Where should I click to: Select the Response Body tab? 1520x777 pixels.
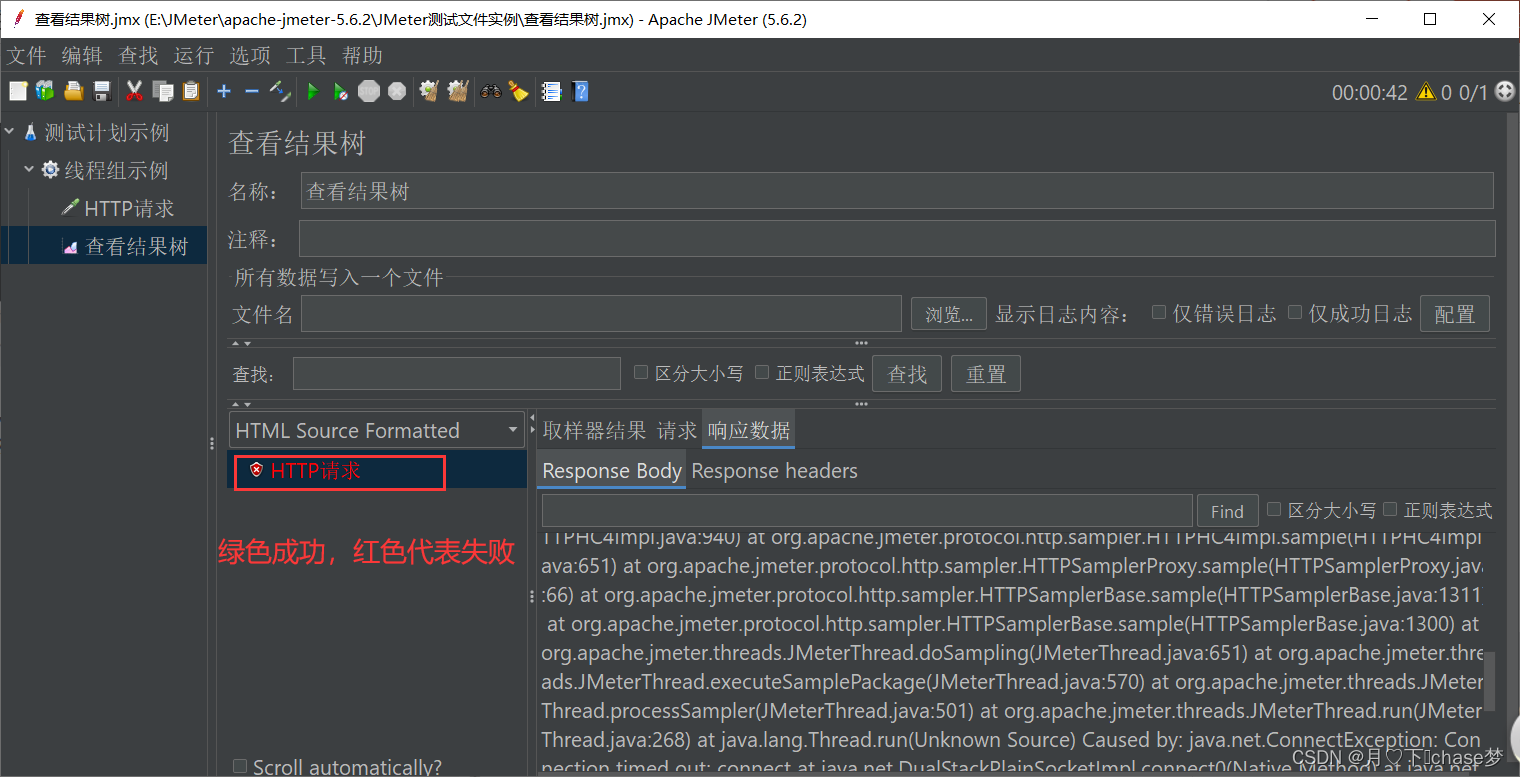point(612,471)
